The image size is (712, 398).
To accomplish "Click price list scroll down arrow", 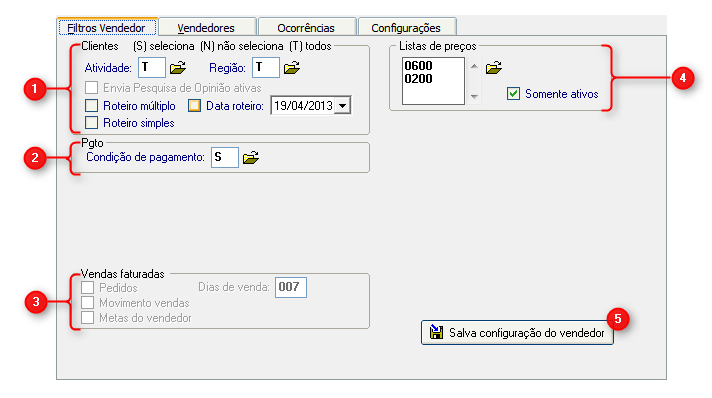I will click(x=474, y=96).
